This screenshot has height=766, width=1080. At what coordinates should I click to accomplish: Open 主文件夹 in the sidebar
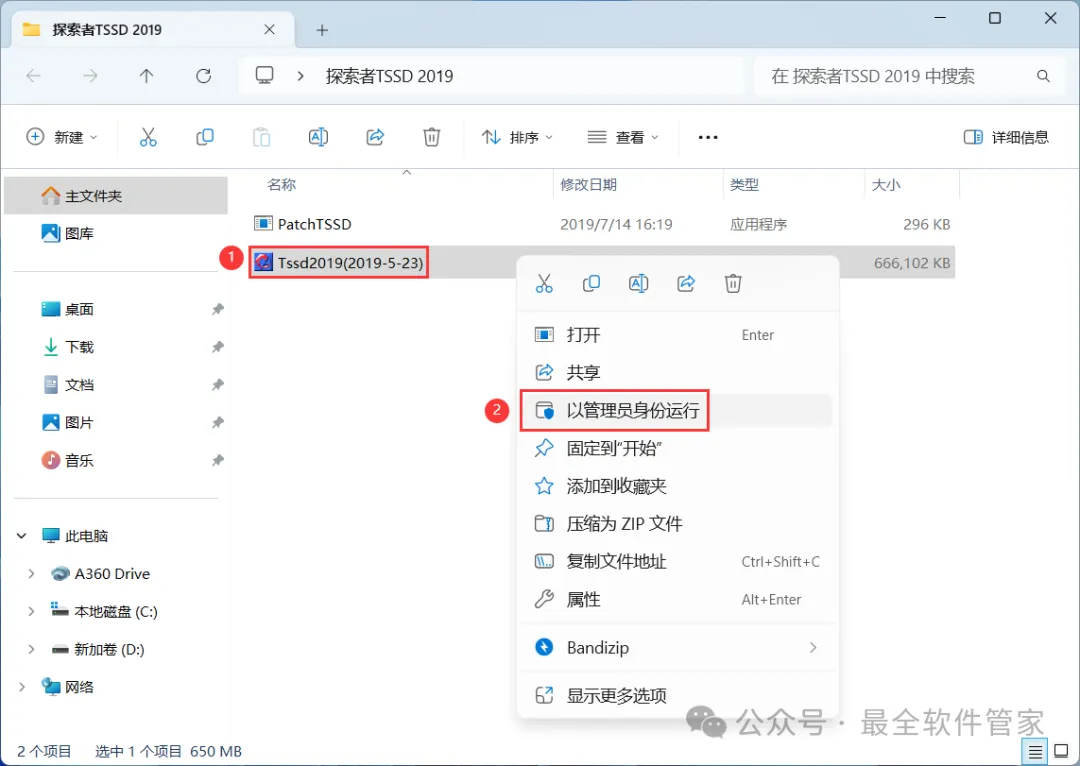116,196
